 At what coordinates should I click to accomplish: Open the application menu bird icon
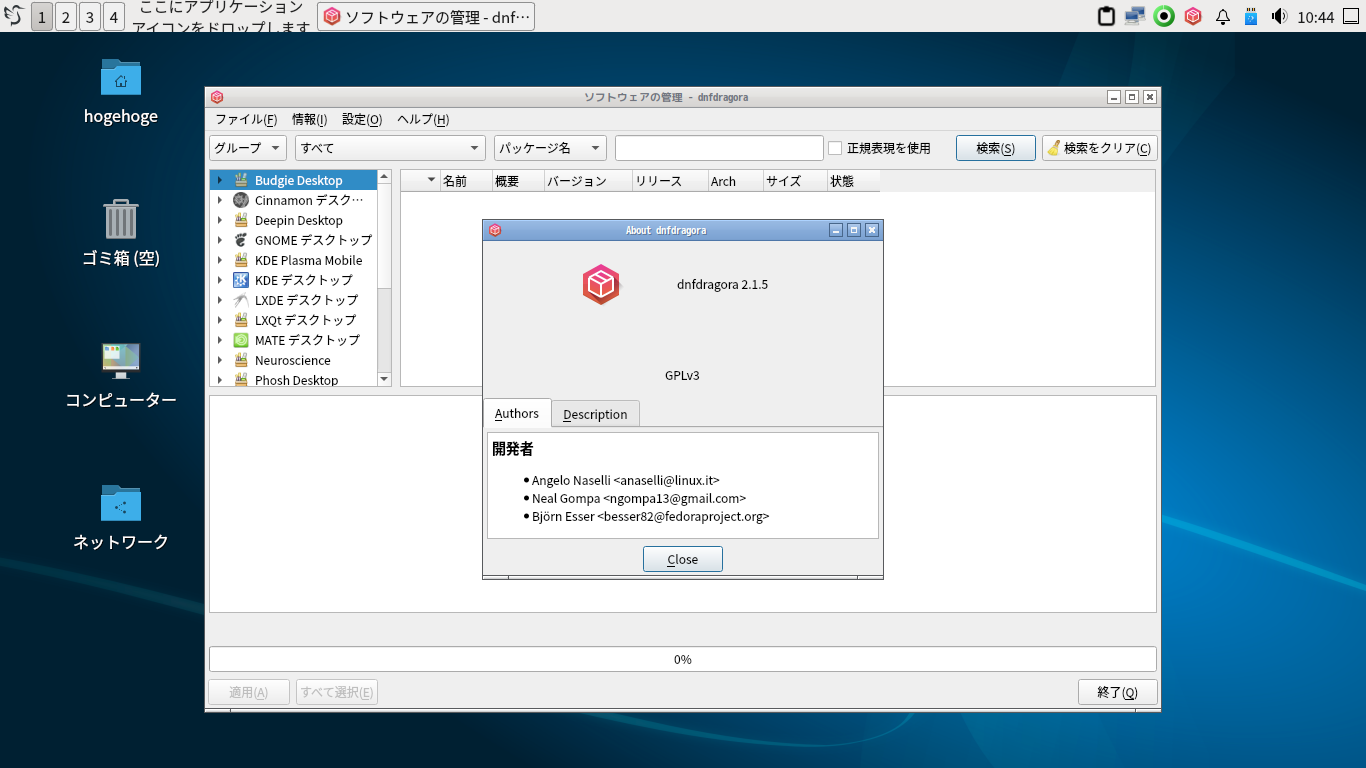14,16
